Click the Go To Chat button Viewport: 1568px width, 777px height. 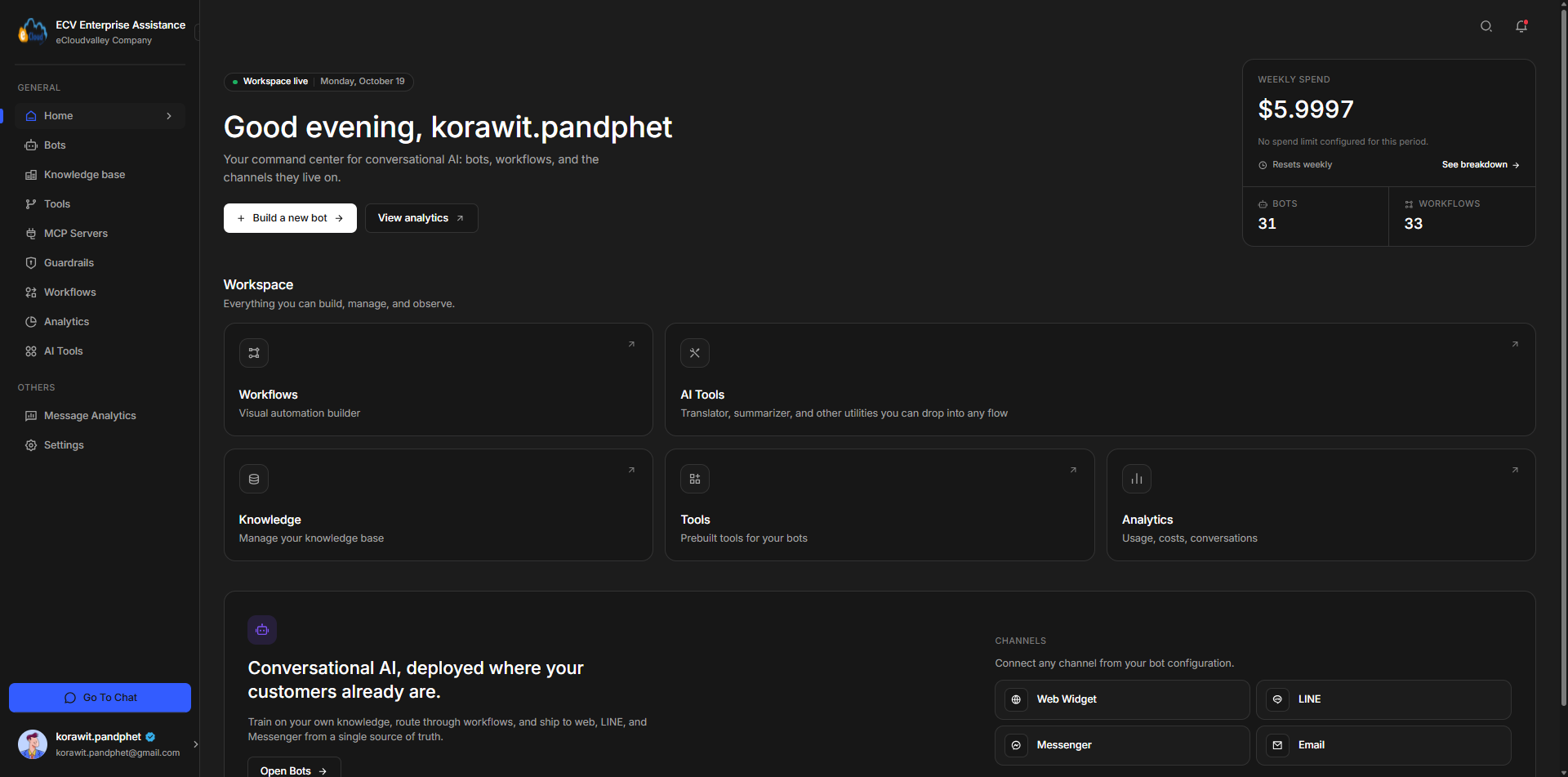(100, 698)
